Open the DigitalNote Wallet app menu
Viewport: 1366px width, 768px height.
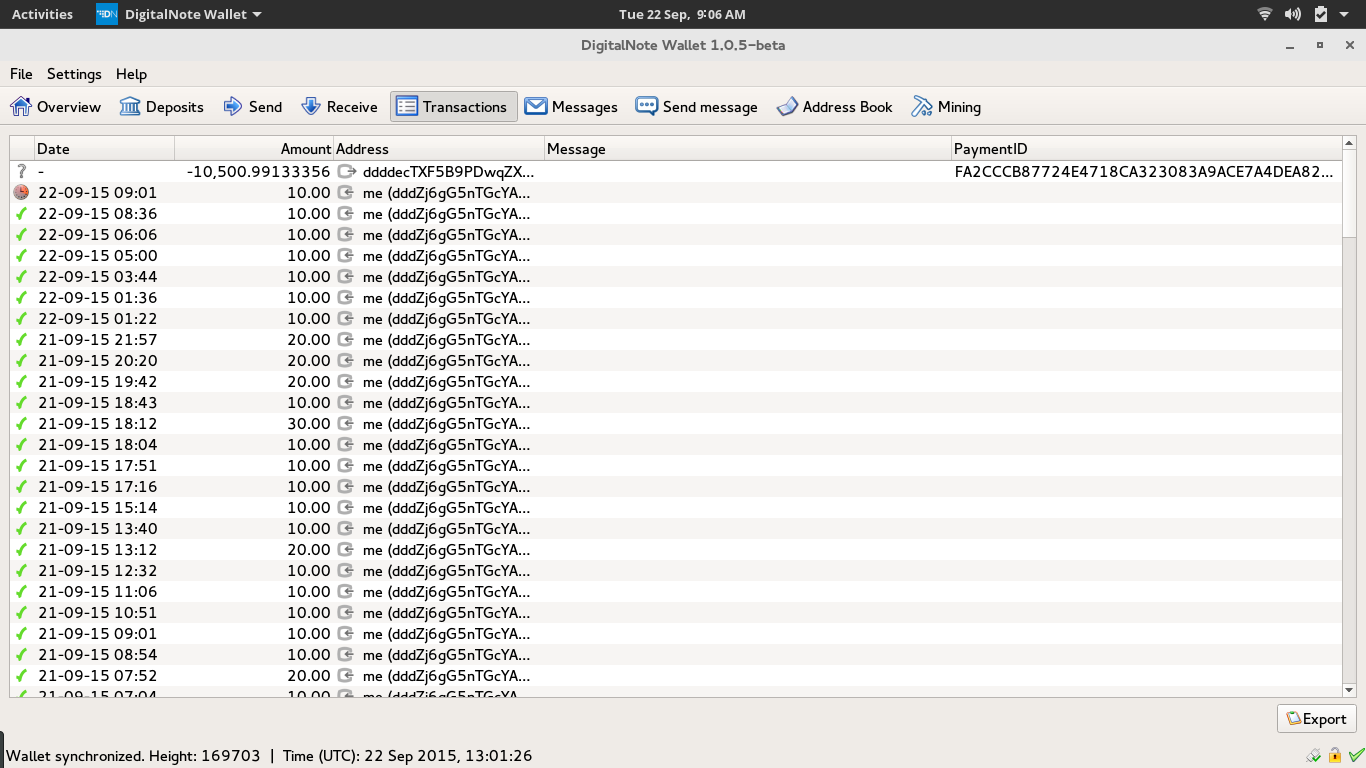180,14
